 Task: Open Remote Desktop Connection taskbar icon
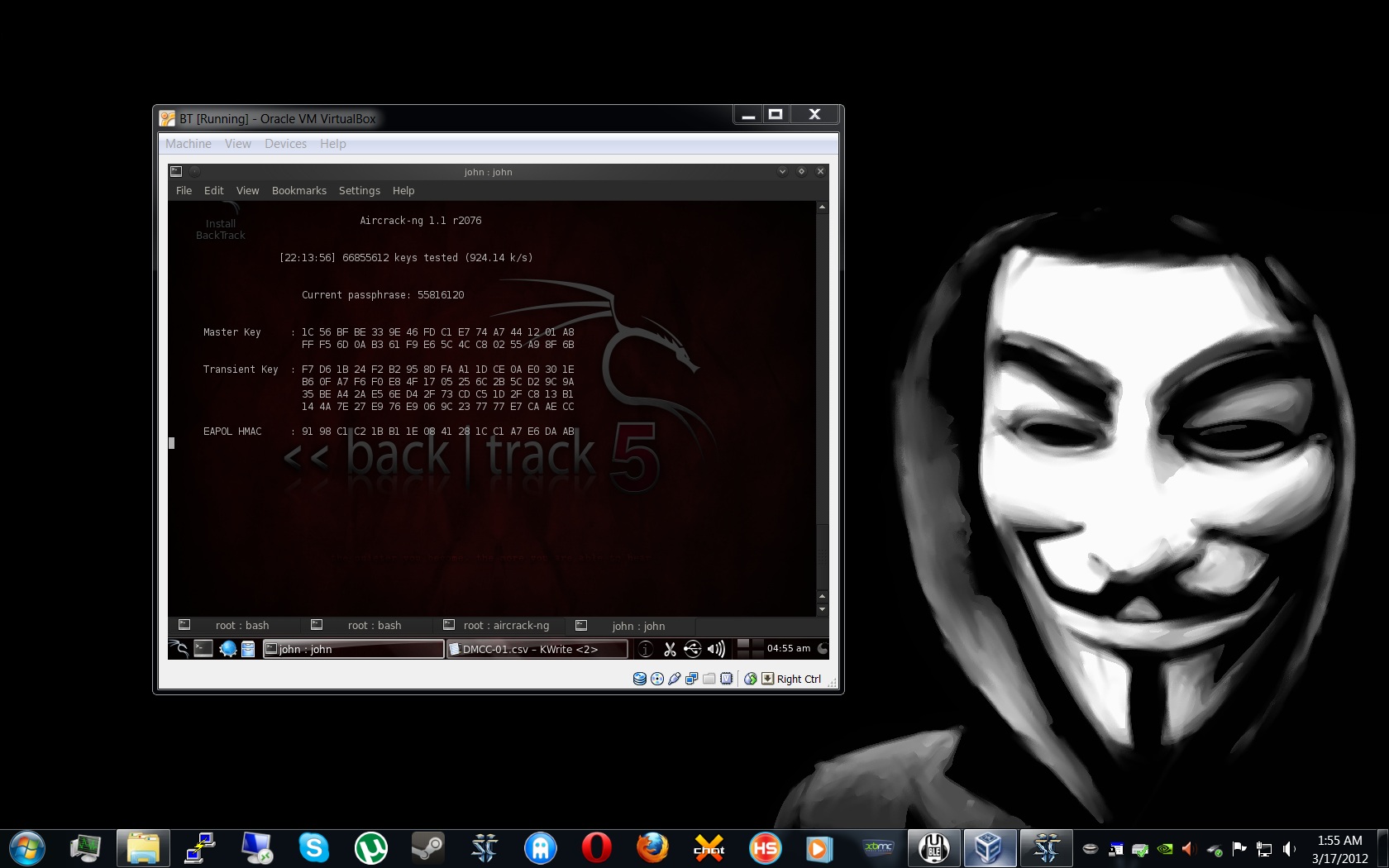click(x=257, y=848)
